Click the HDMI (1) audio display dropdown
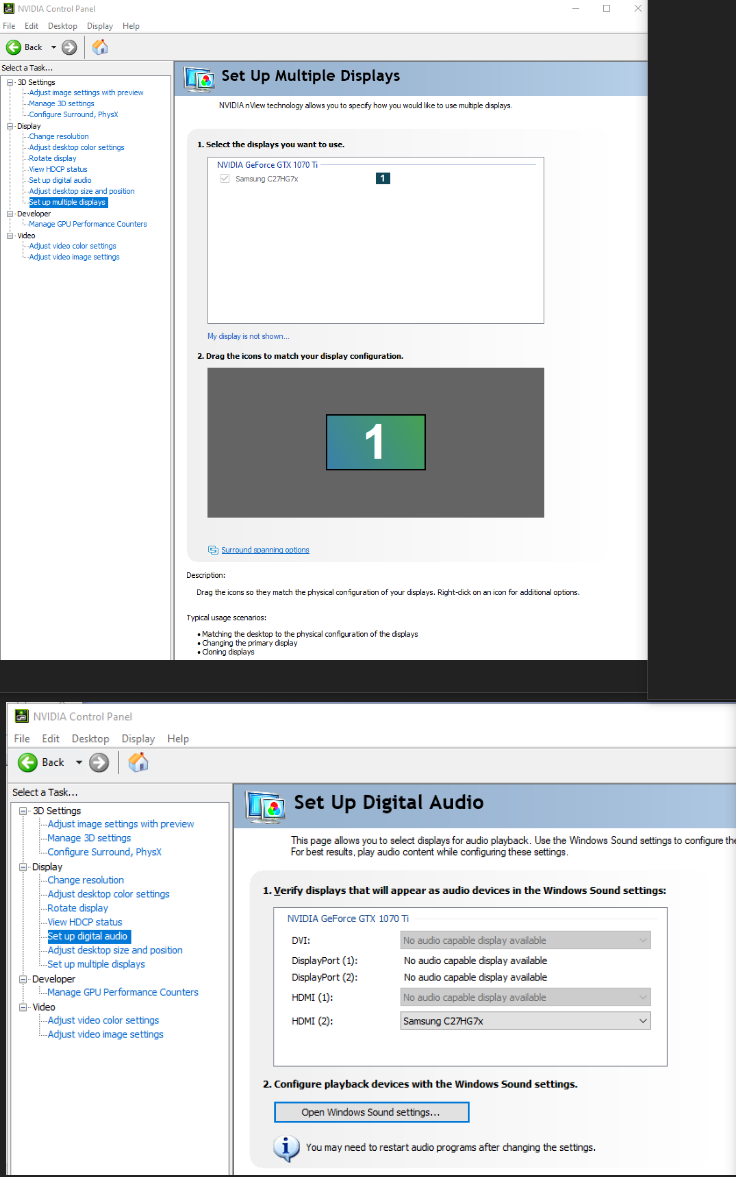Image resolution: width=736 pixels, height=1177 pixels. [x=525, y=997]
